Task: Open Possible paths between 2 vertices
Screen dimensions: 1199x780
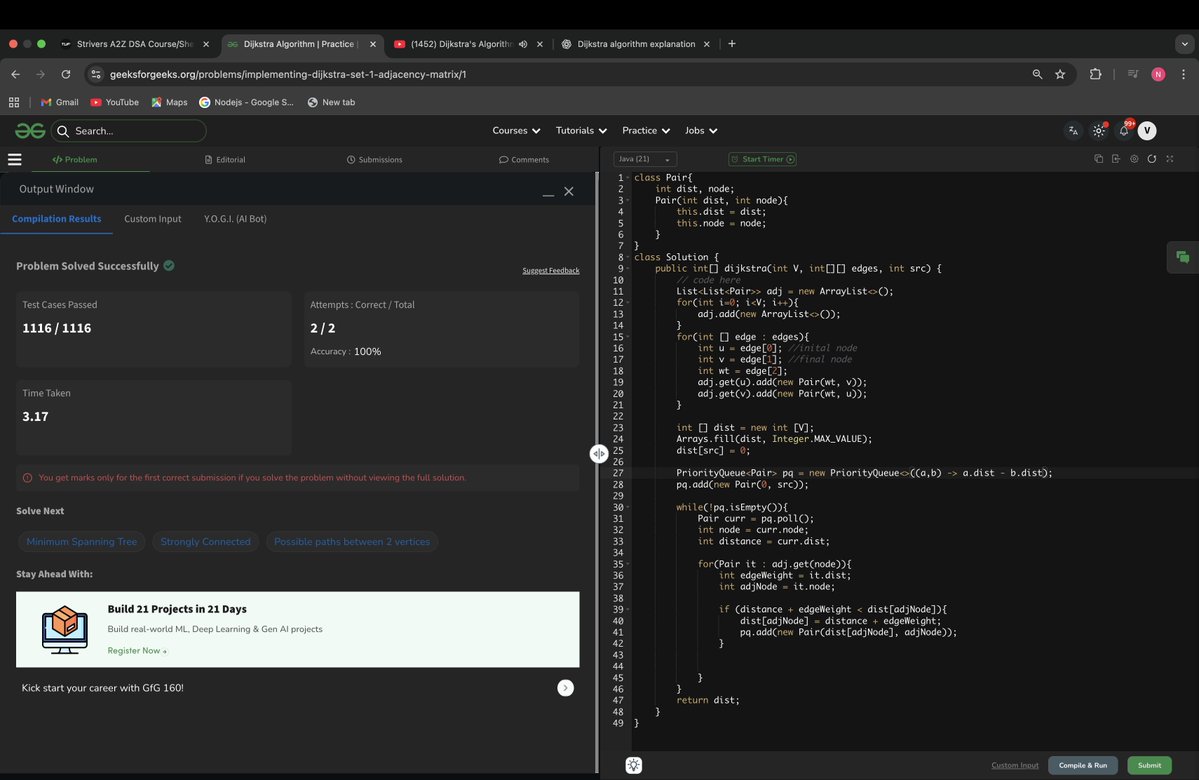Action: pos(352,541)
